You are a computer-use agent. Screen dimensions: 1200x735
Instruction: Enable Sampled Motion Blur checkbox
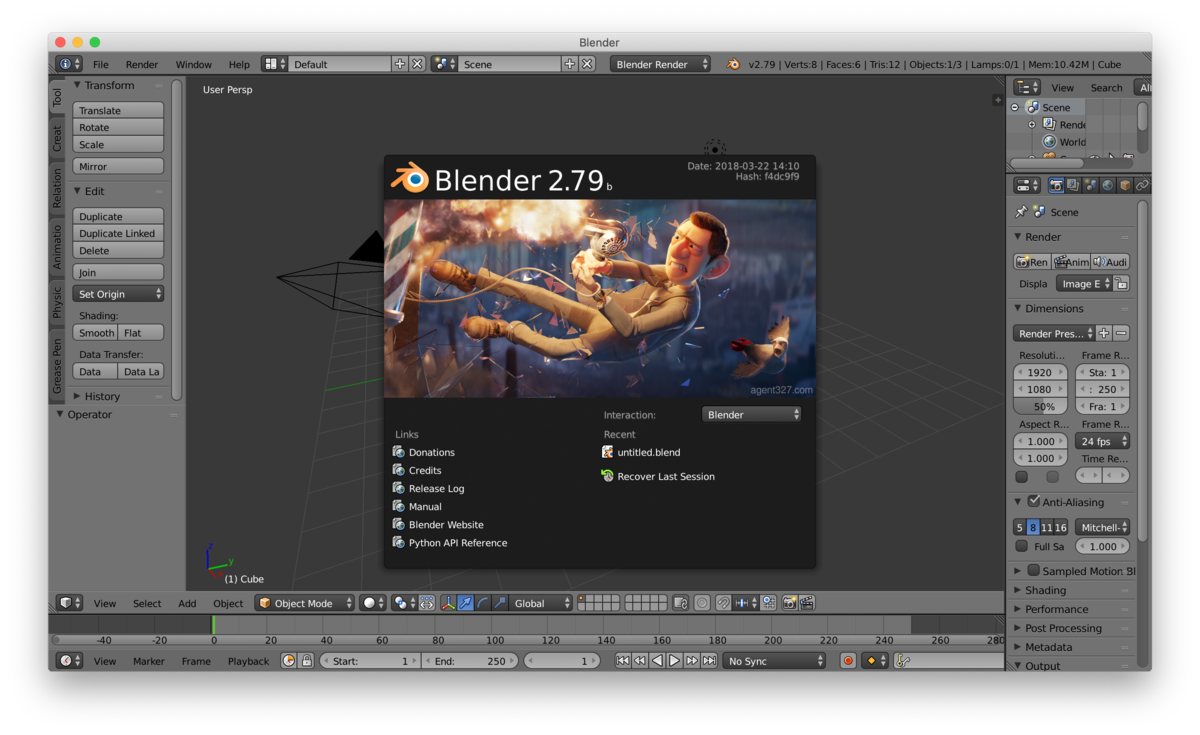(x=1033, y=570)
